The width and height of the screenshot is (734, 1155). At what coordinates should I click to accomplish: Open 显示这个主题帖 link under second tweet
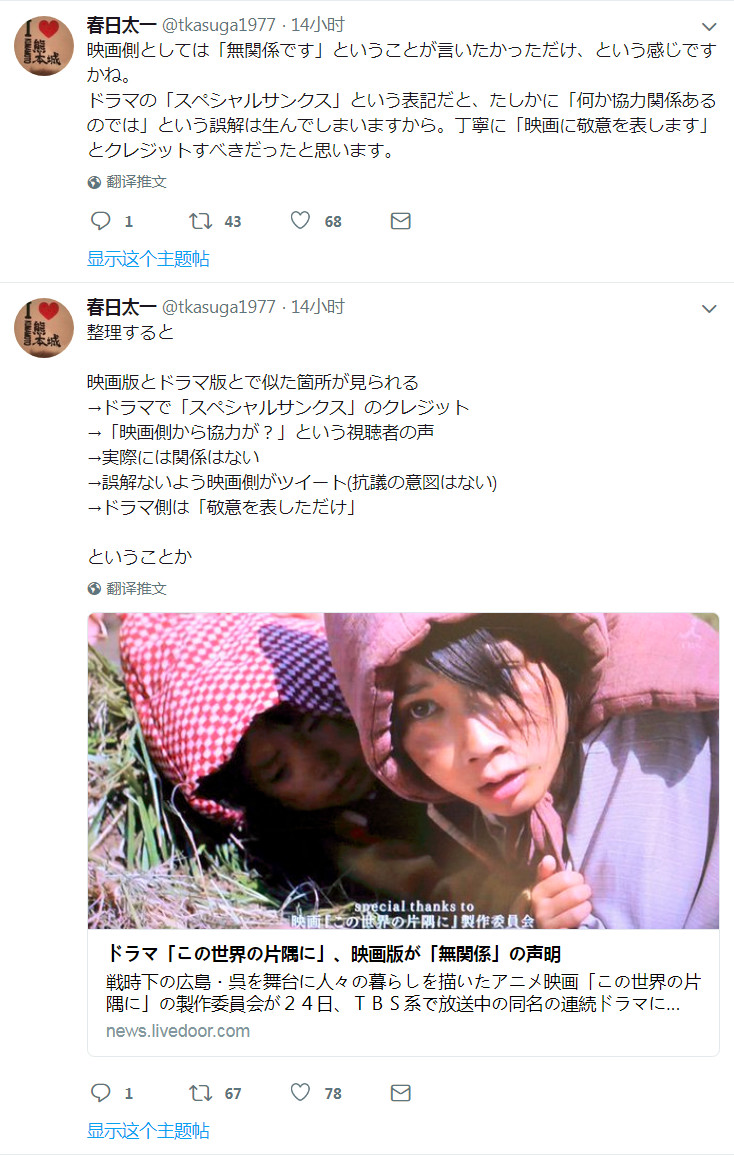tap(148, 1131)
